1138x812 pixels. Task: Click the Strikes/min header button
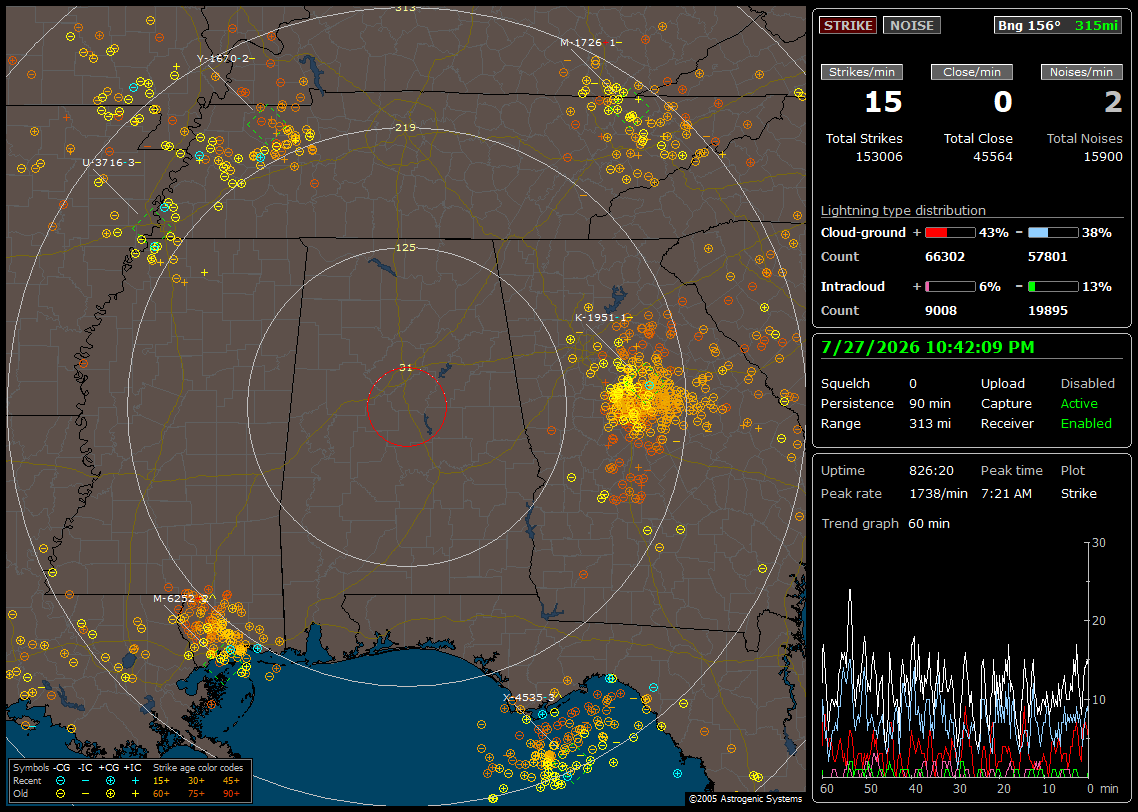861,72
